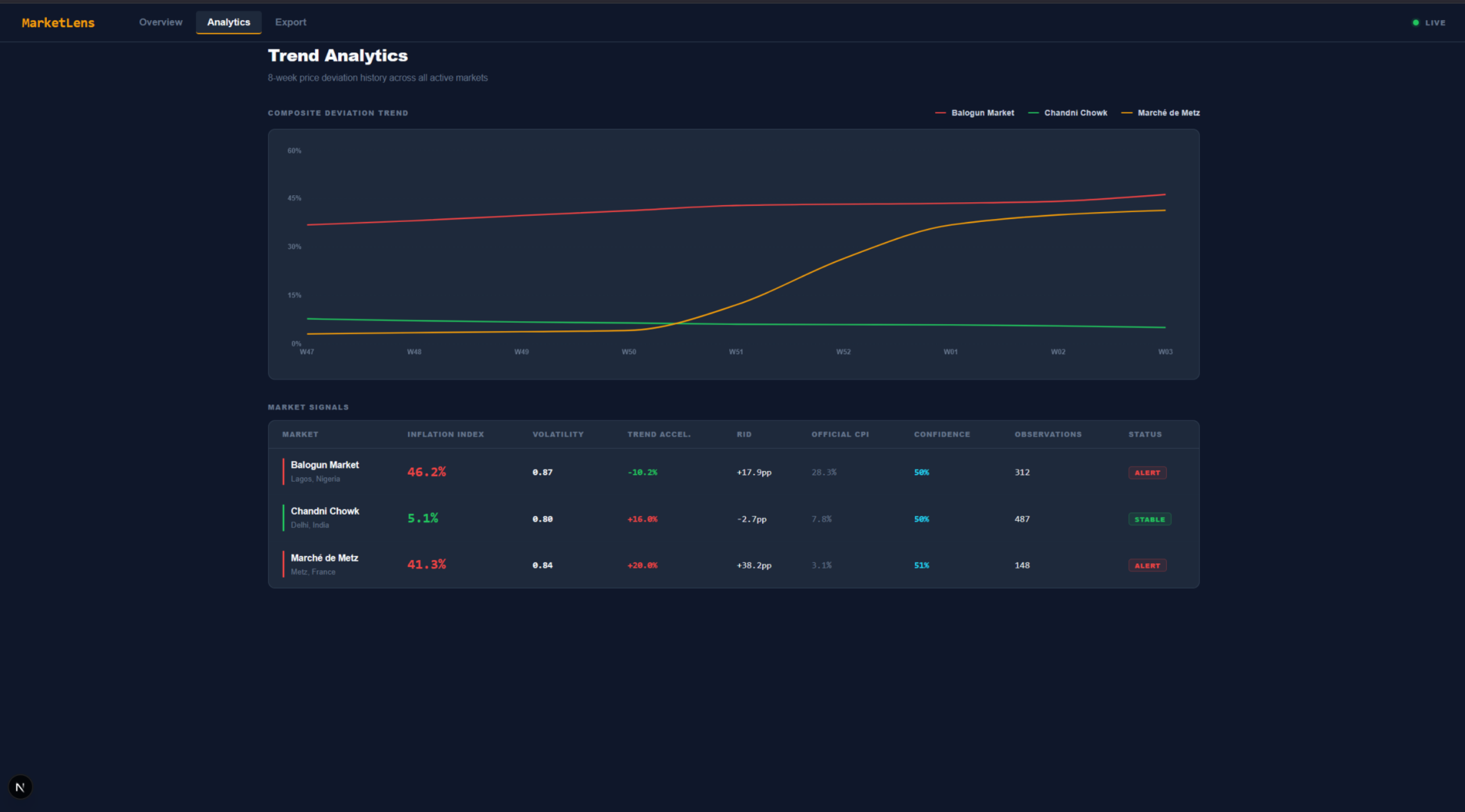Sort by Volatility column header
This screenshot has height=812, width=1465.
[x=558, y=434]
